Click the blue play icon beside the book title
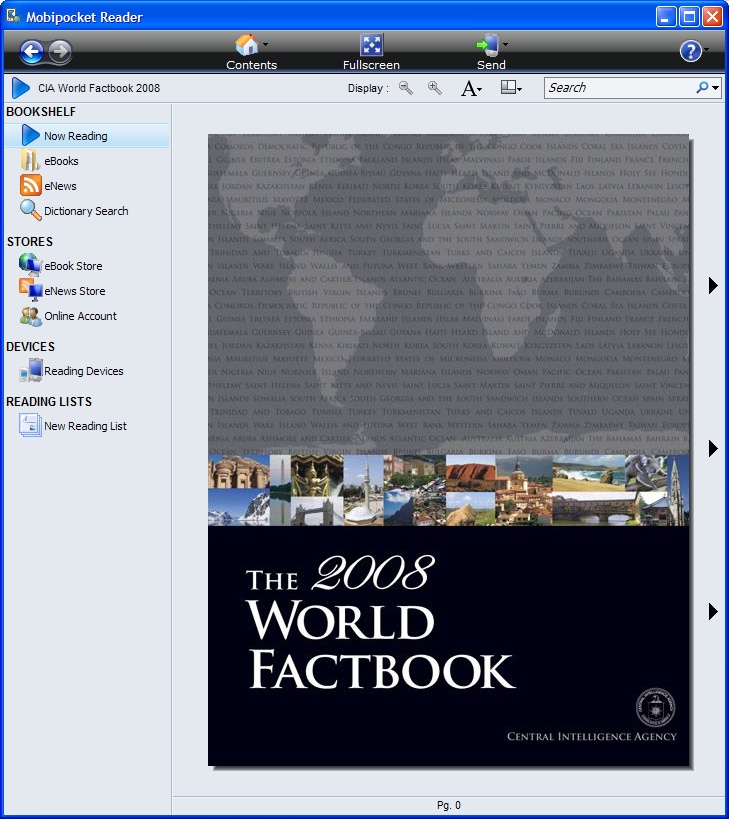 coord(20,88)
